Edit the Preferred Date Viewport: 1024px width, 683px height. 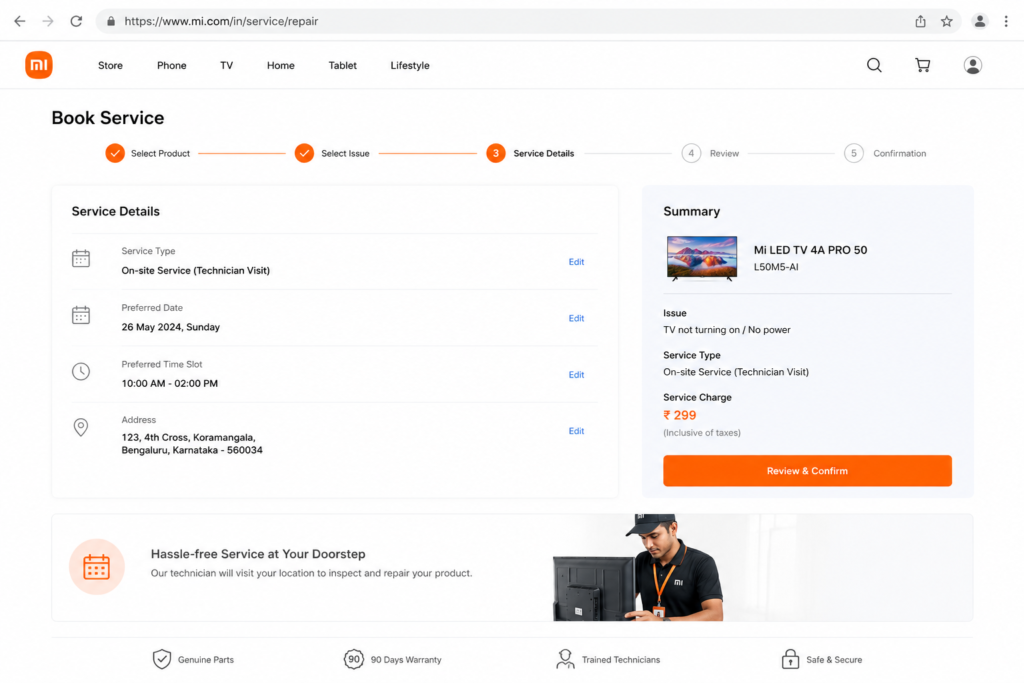[x=576, y=318]
